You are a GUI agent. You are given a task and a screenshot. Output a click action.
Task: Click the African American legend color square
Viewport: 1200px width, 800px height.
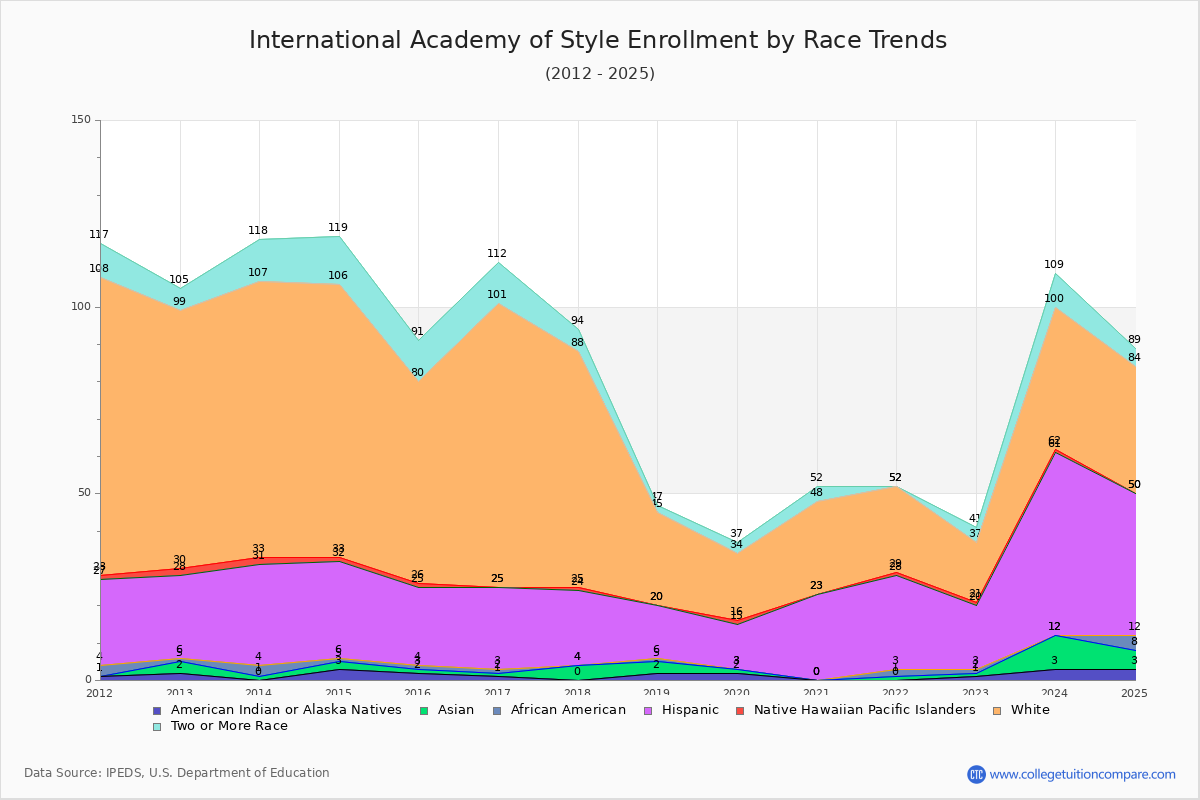[496, 710]
